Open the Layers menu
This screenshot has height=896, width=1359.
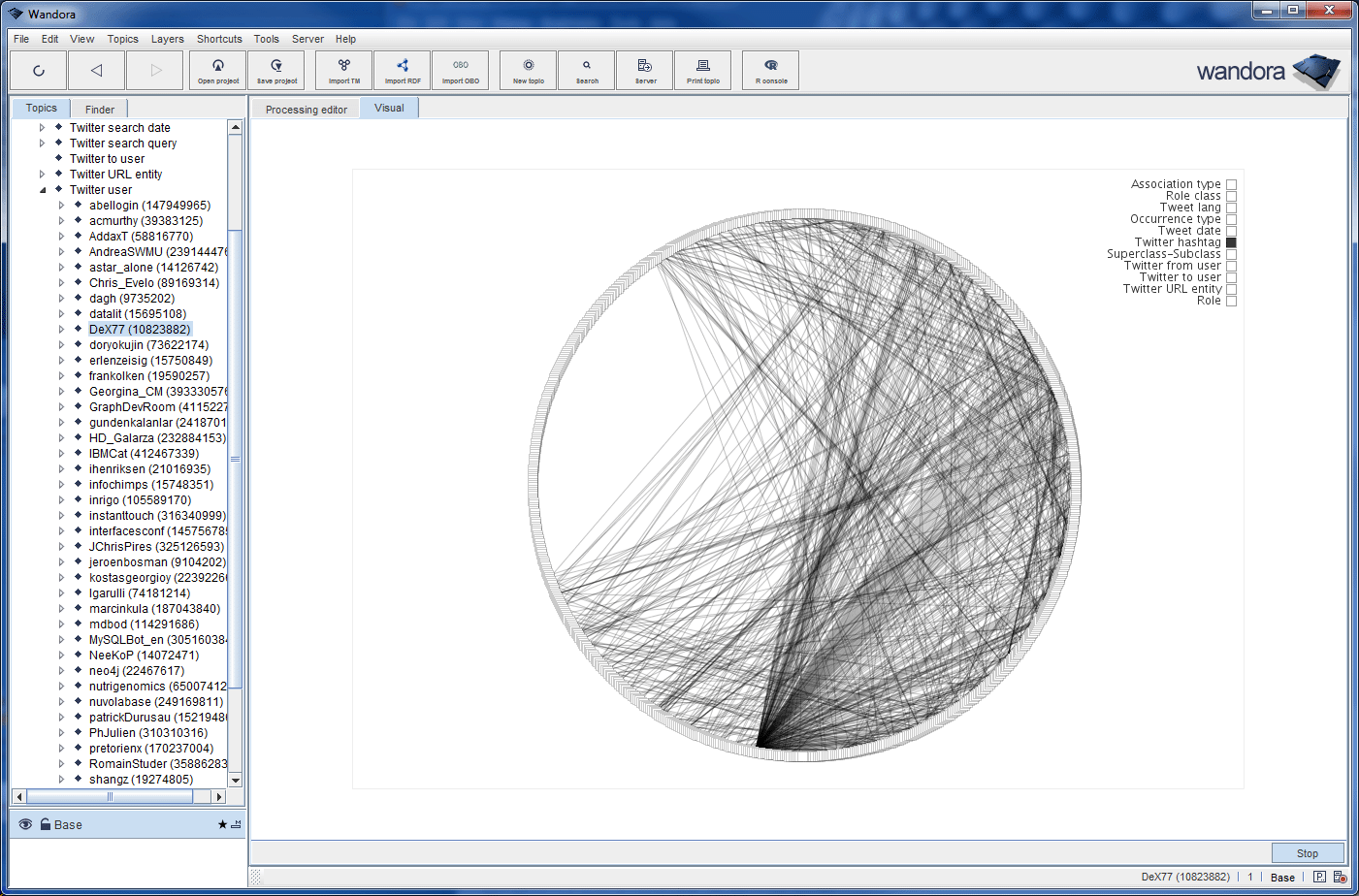[x=167, y=39]
